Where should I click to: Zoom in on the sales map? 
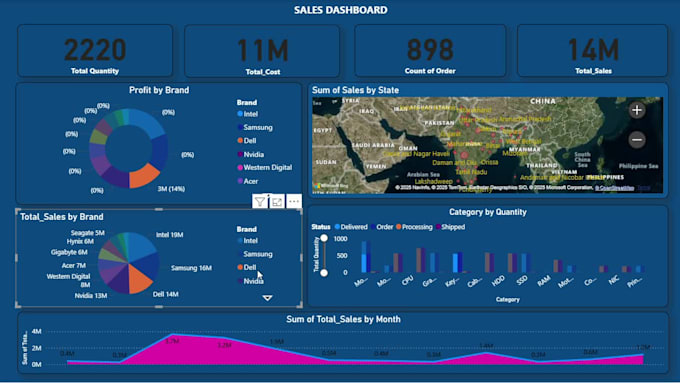click(637, 110)
